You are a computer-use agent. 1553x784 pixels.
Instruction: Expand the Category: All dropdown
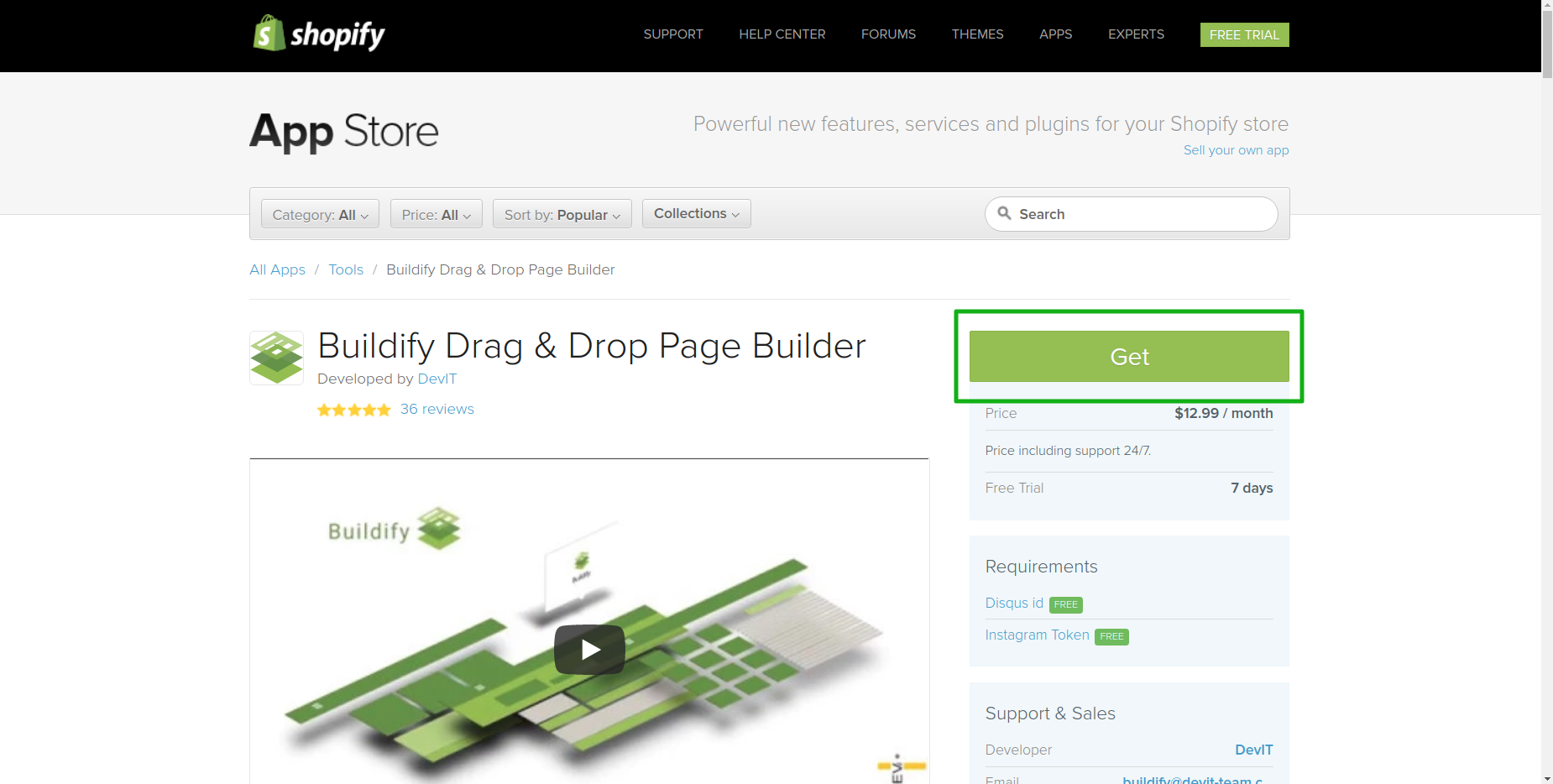[320, 214]
